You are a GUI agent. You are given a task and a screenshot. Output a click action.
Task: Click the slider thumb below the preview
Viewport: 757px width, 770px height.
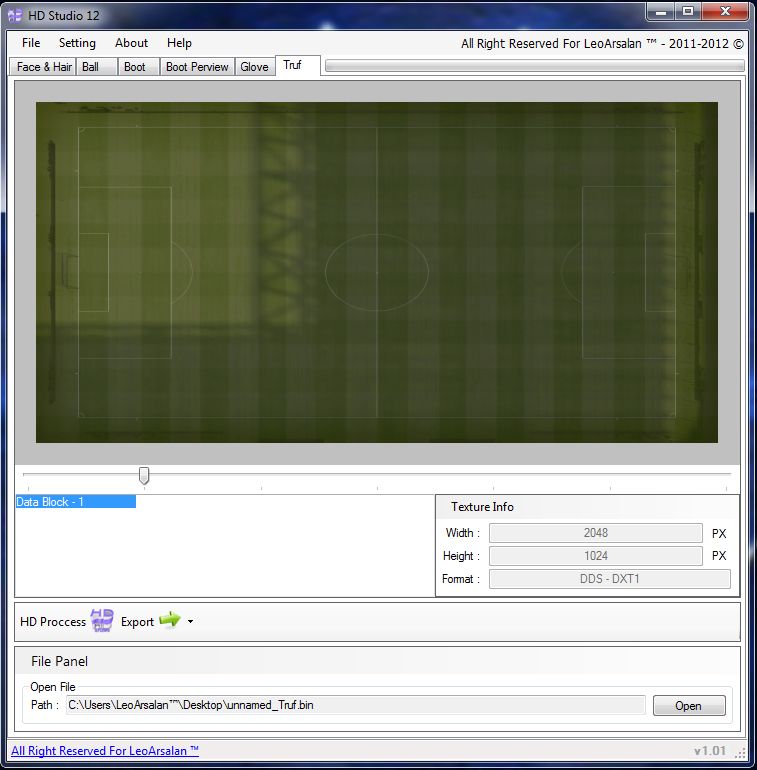144,476
